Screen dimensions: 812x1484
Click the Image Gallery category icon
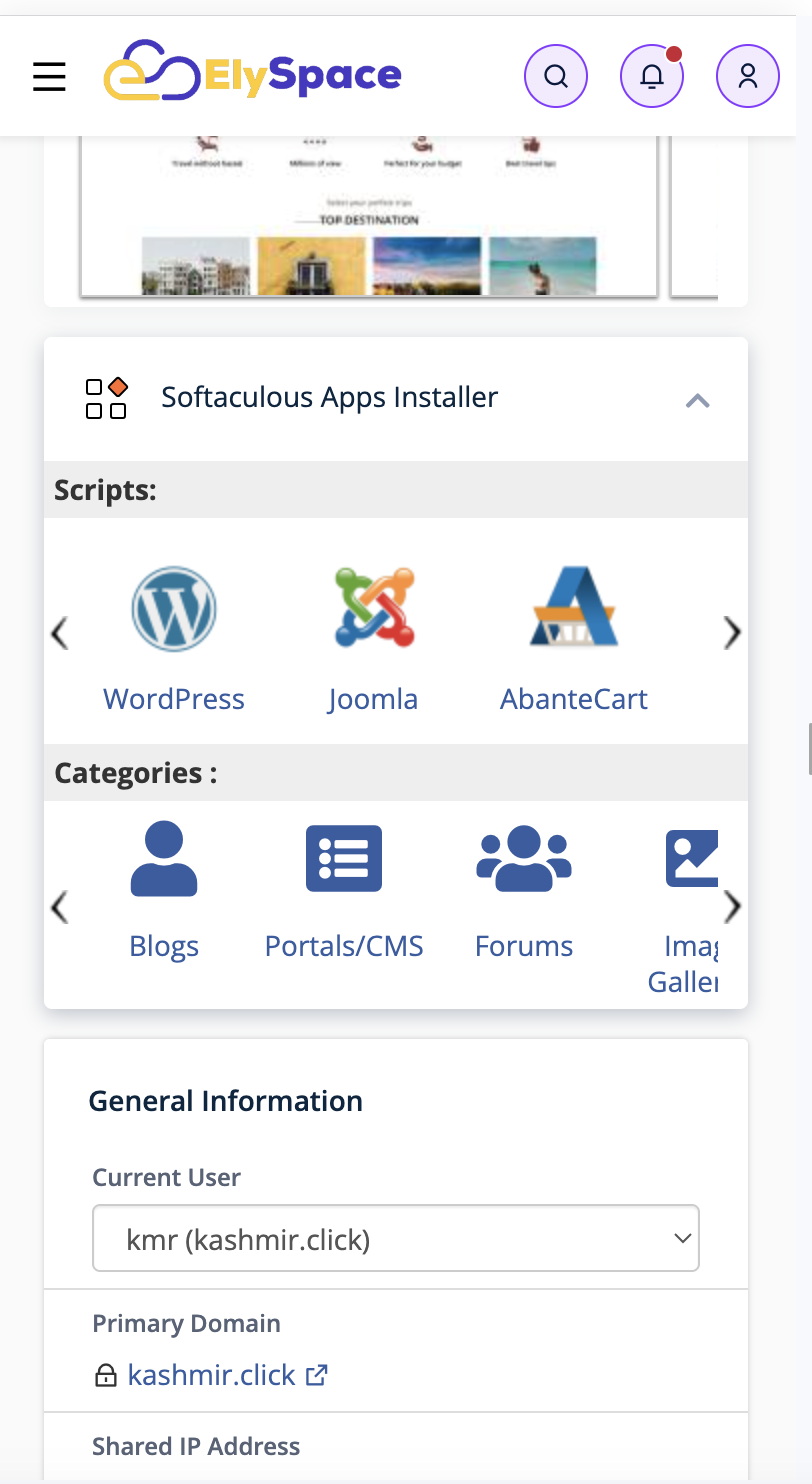(693, 858)
